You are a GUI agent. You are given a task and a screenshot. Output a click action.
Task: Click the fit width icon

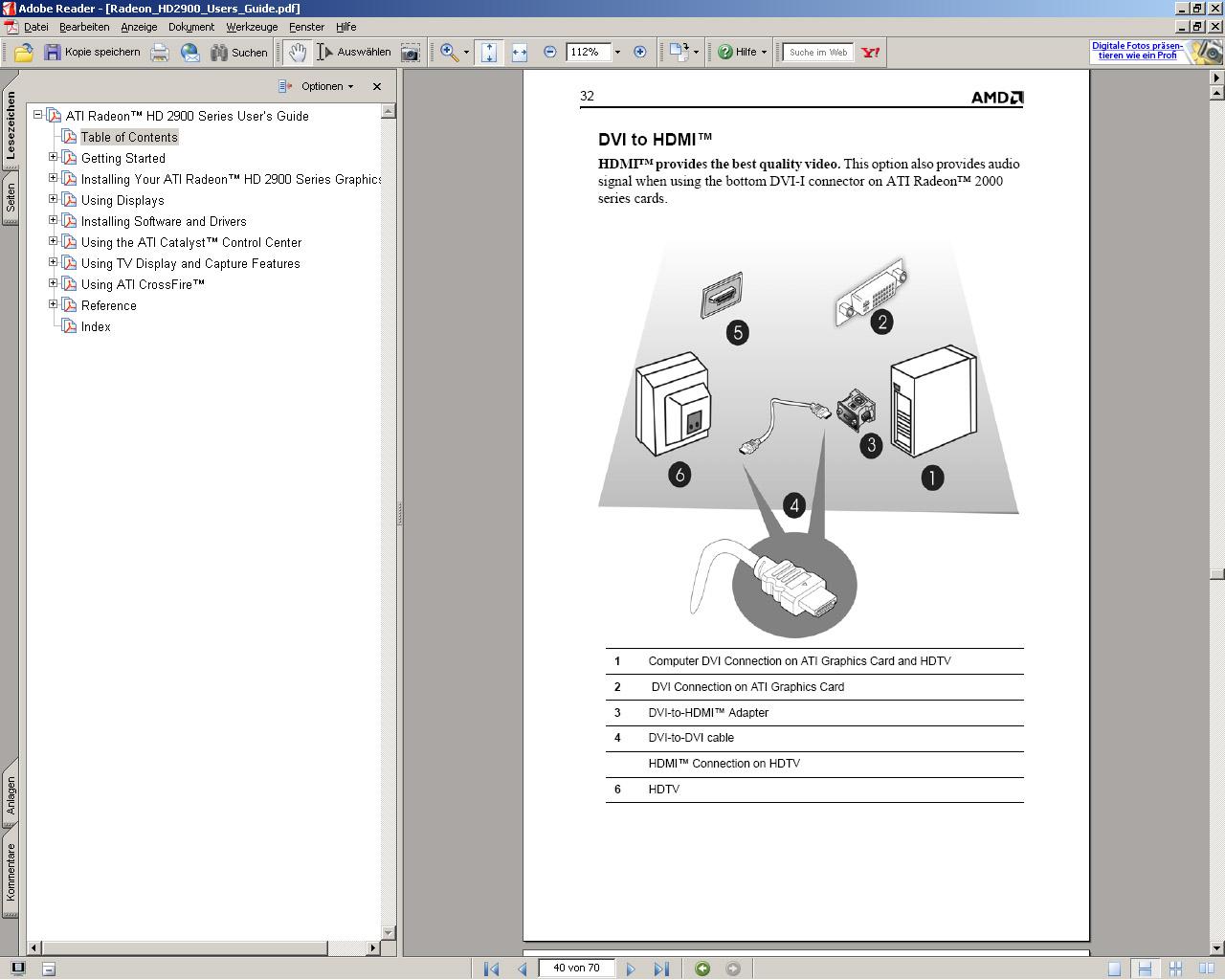tap(520, 53)
